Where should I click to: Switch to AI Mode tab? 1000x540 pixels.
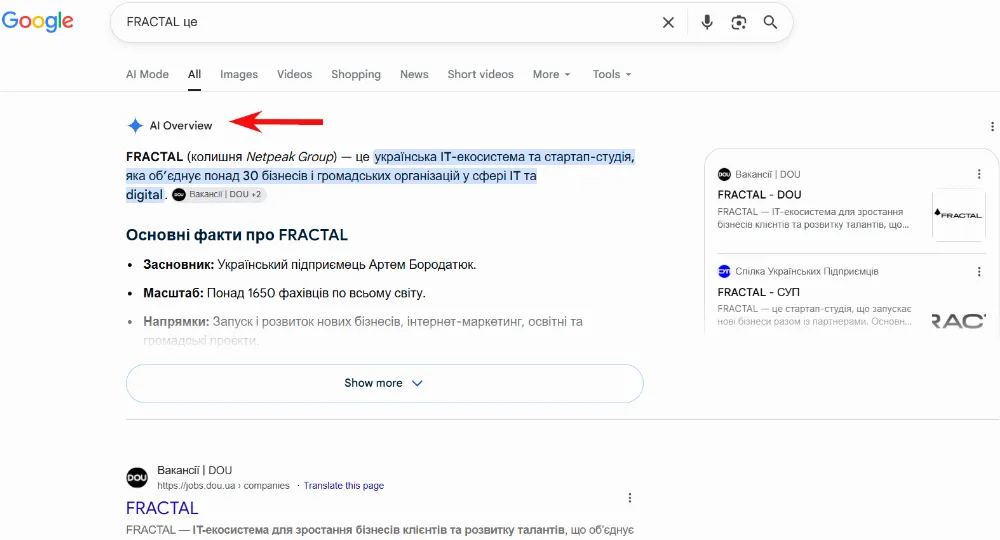point(147,74)
